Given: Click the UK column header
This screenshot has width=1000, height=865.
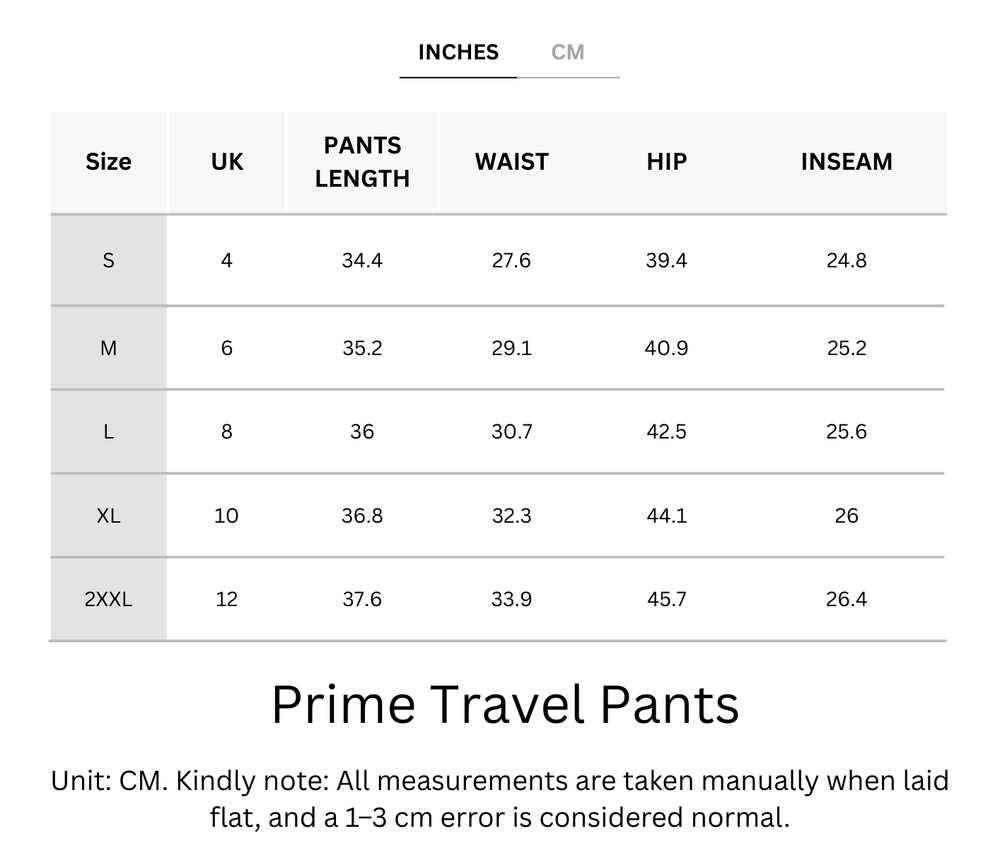Looking at the screenshot, I should point(226,162).
